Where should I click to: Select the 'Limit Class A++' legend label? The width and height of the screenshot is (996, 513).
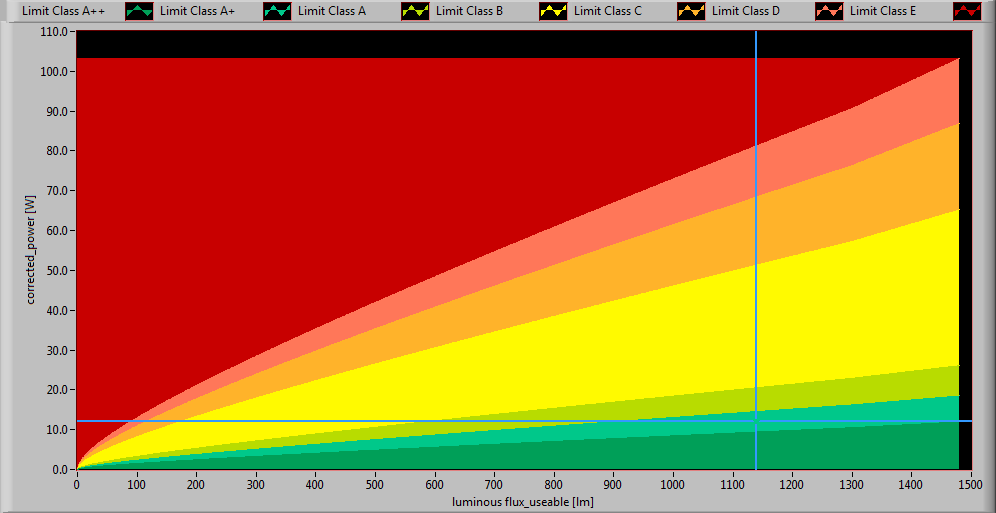tap(64, 11)
